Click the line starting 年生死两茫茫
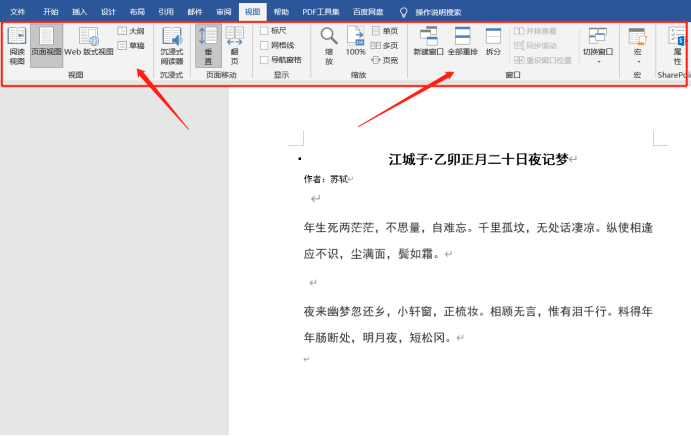Image resolution: width=691 pixels, height=436 pixels. pyautogui.click(x=478, y=227)
